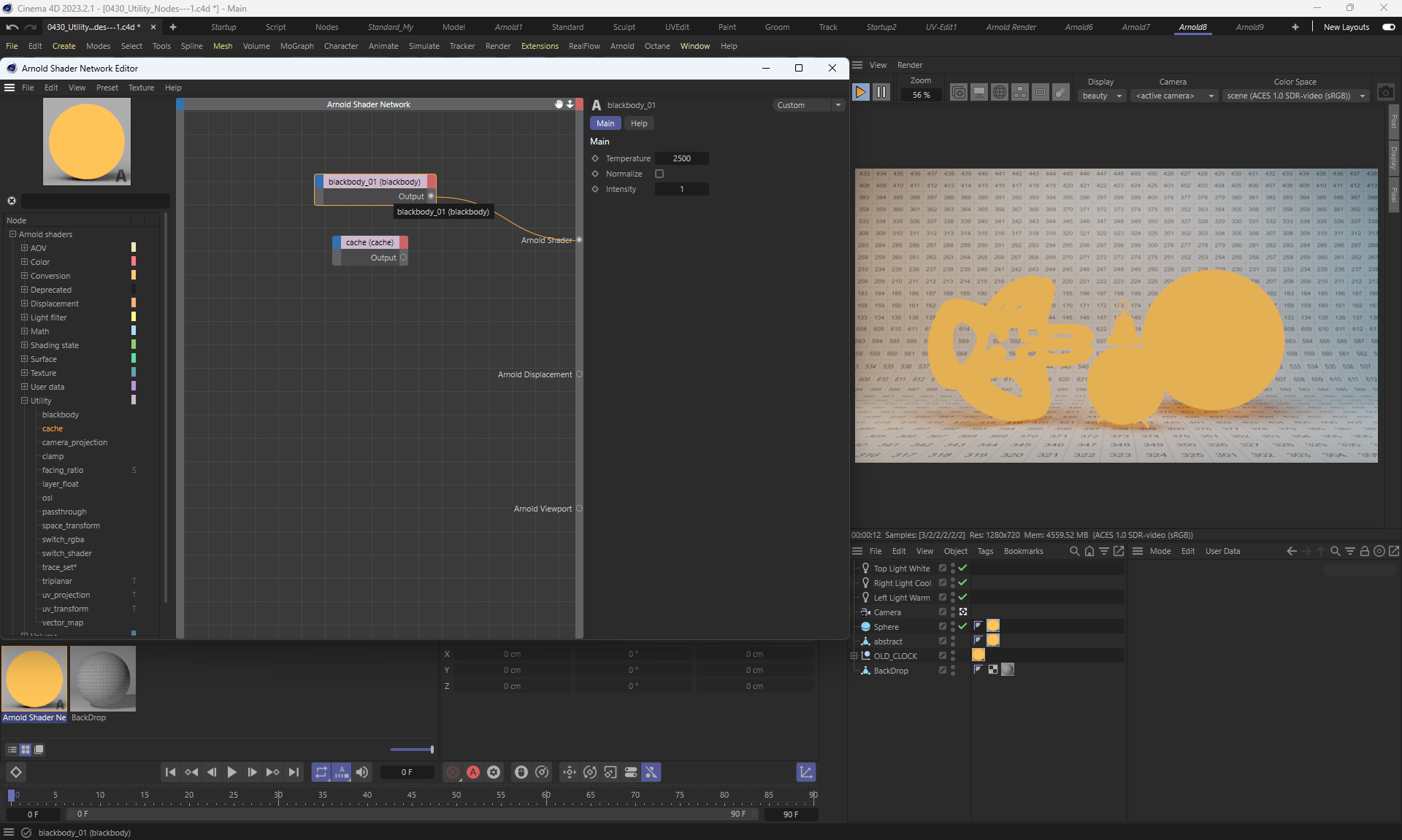
Task: Enable the Normalize checkbox
Action: pos(659,174)
